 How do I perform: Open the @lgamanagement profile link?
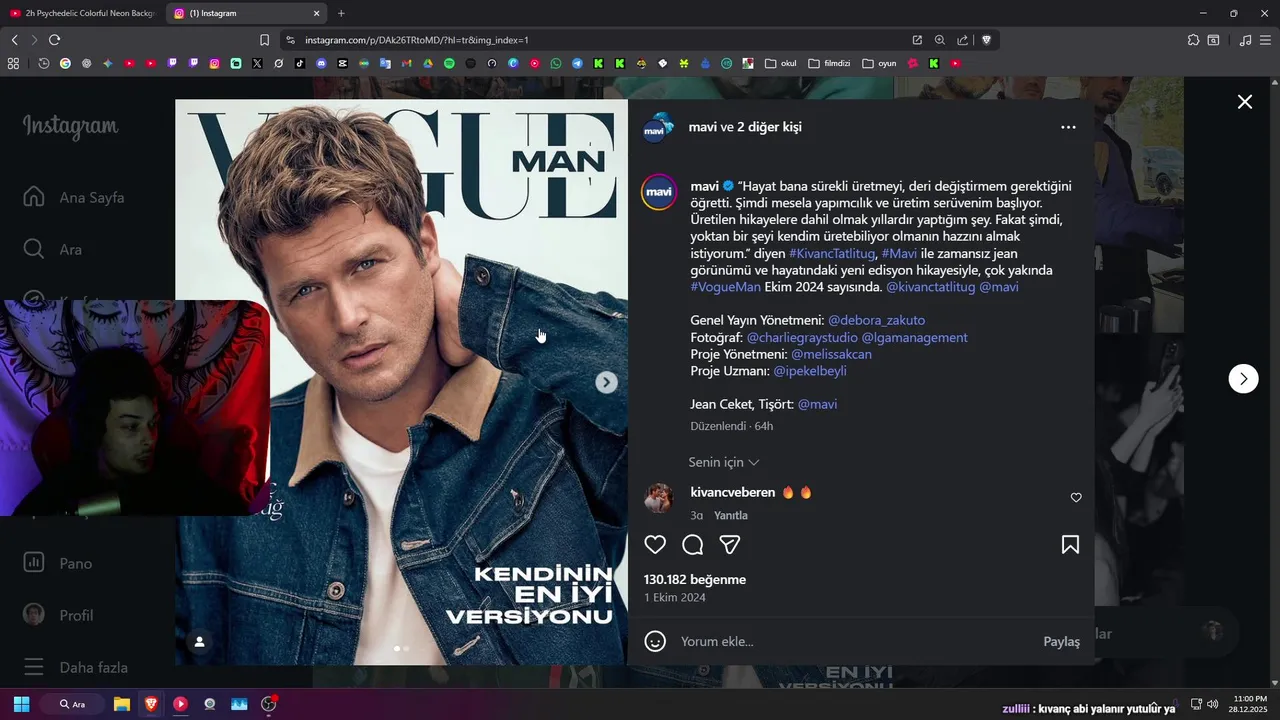(x=914, y=337)
